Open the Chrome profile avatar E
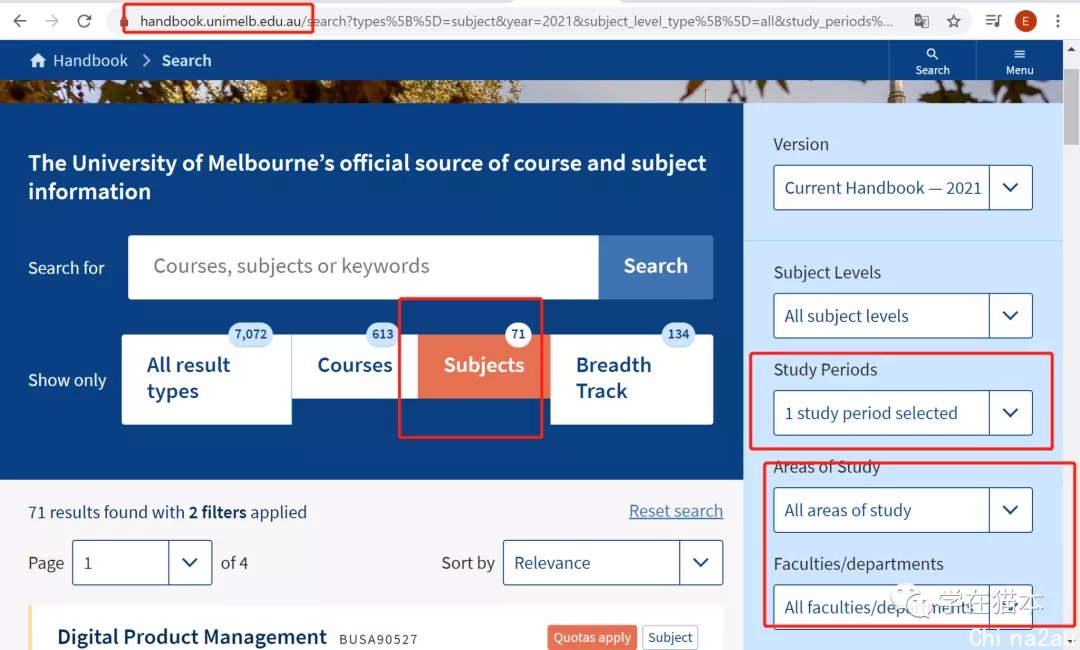 (x=1026, y=21)
